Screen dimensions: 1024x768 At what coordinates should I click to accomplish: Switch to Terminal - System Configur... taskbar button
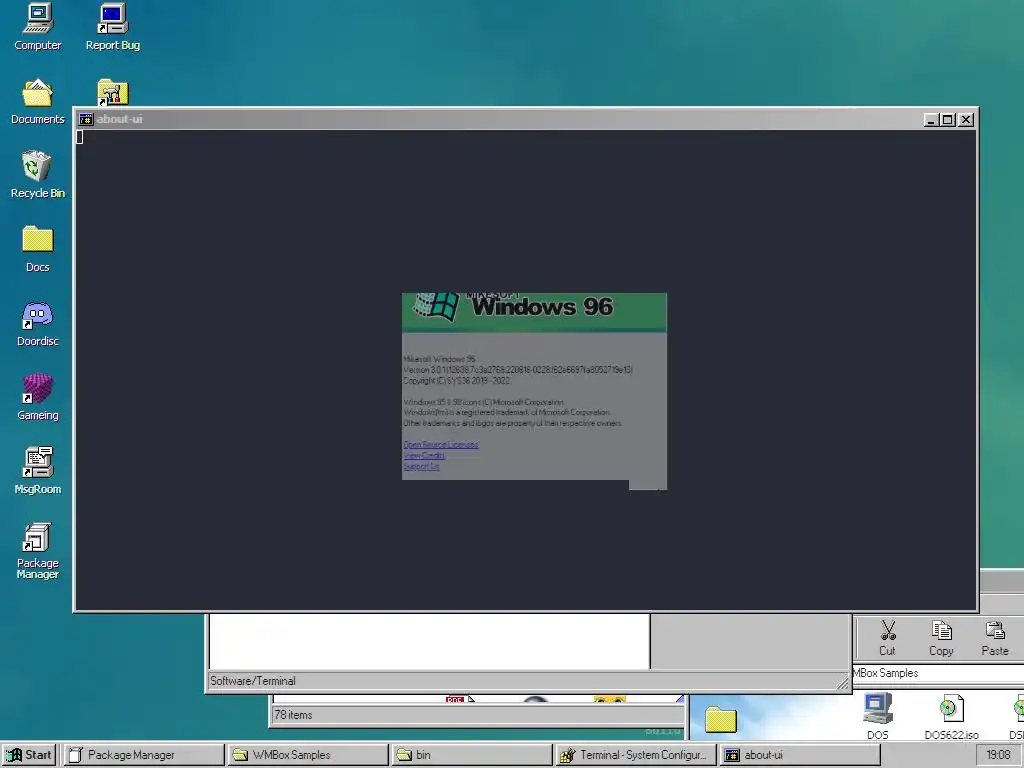click(637, 755)
